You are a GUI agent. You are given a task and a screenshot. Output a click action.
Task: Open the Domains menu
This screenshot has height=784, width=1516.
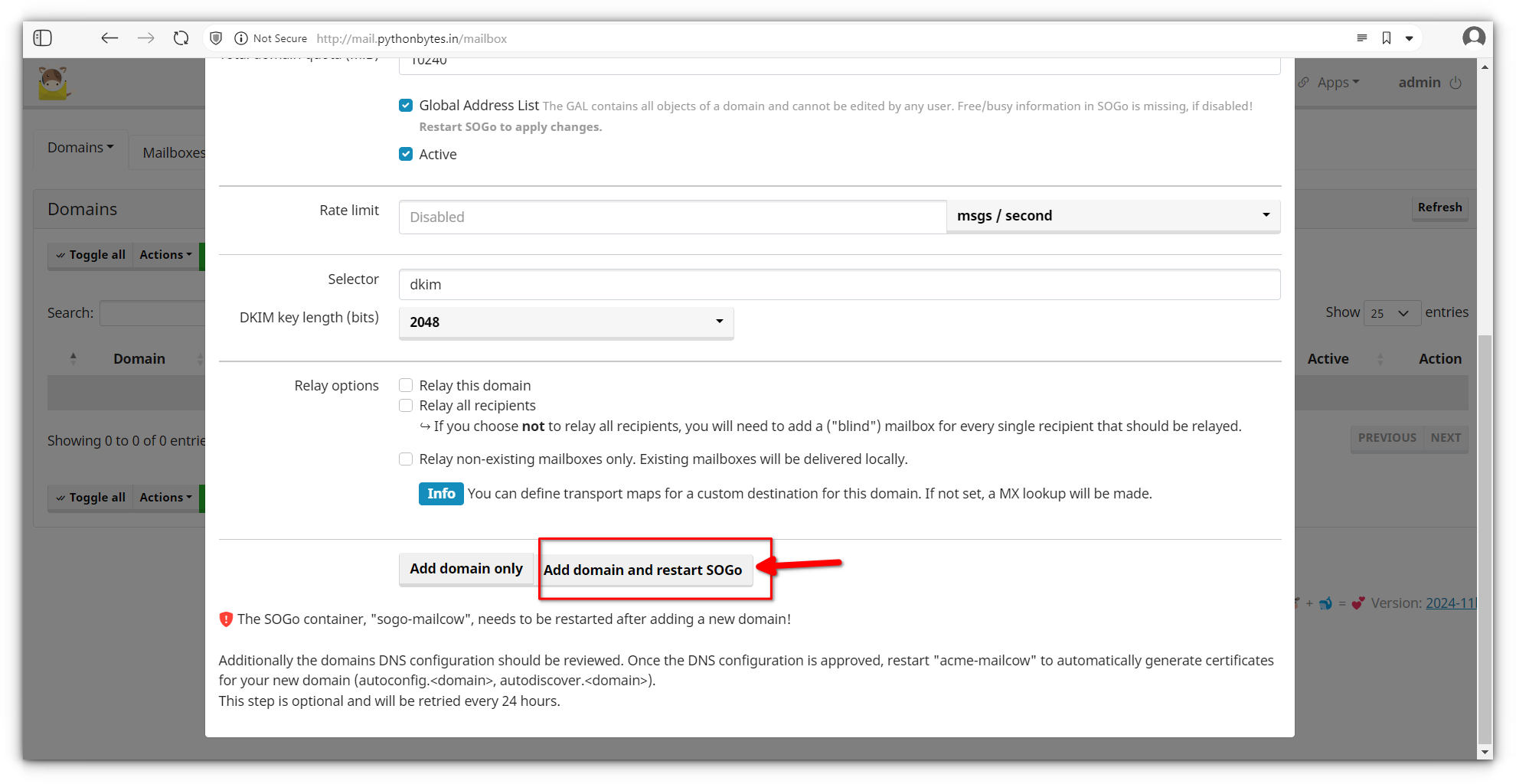(80, 147)
